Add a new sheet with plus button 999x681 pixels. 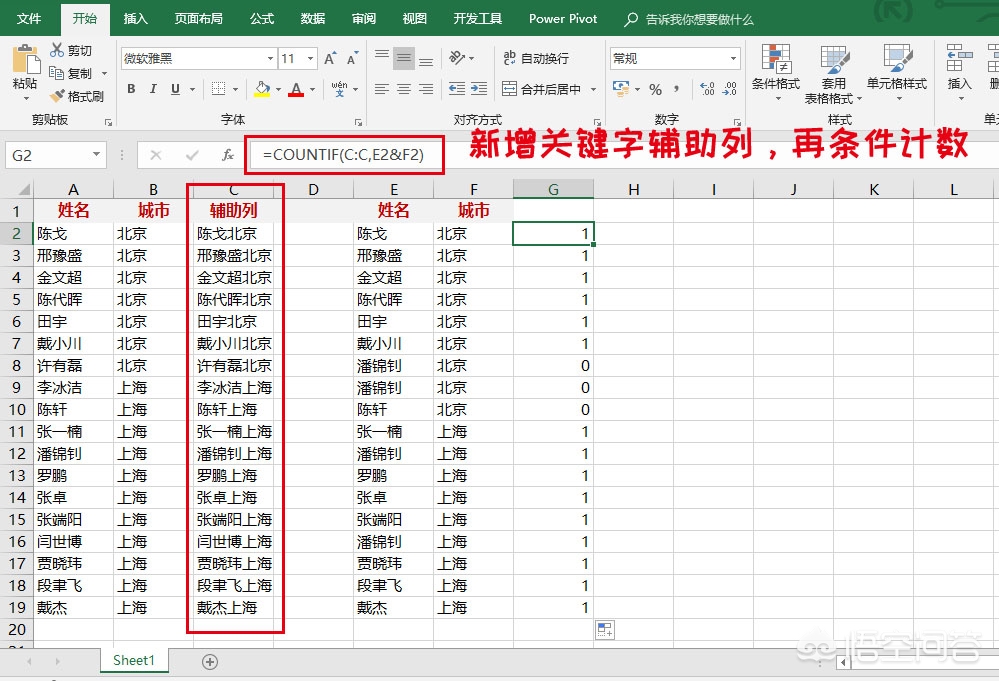point(210,661)
